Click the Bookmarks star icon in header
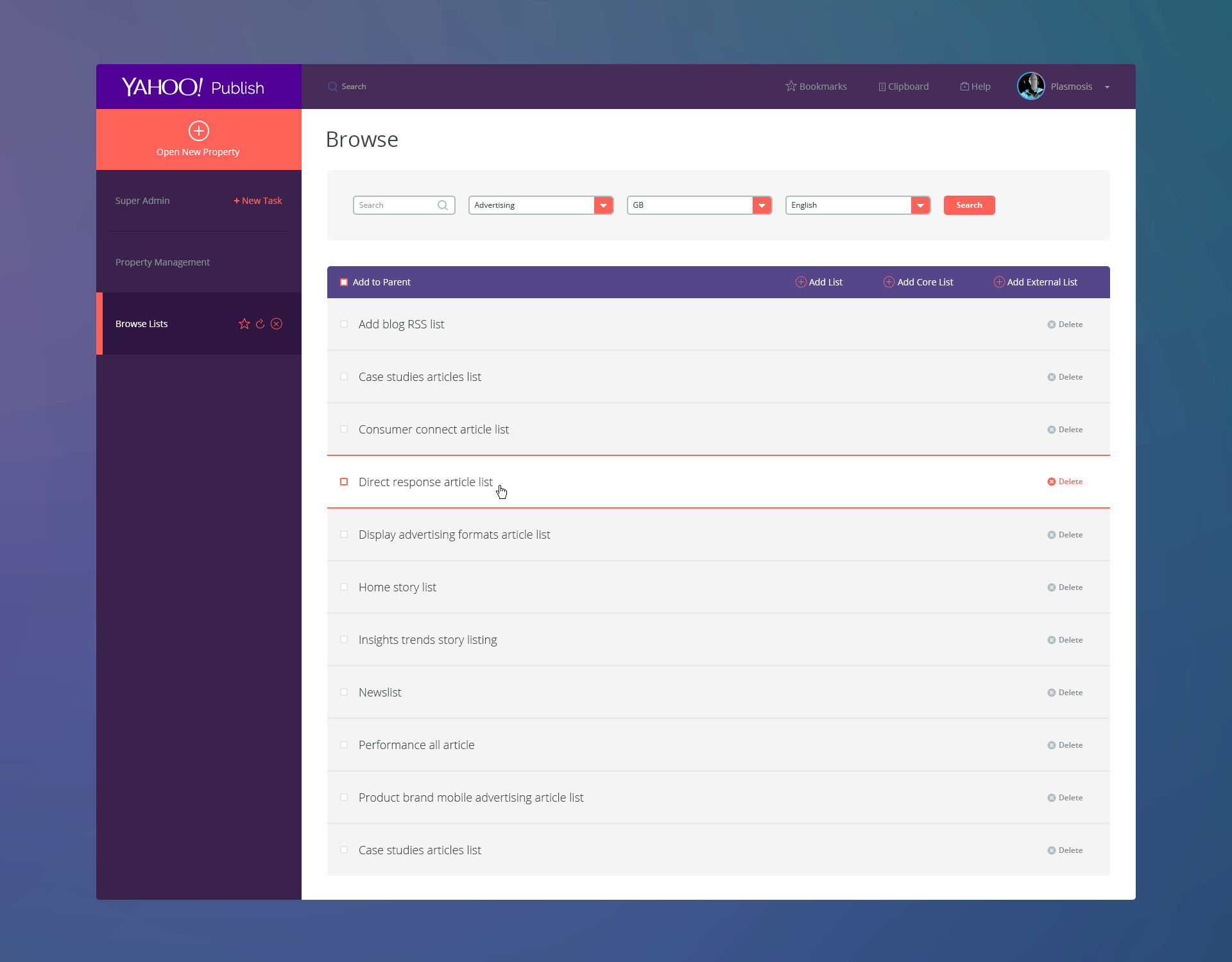 point(791,86)
